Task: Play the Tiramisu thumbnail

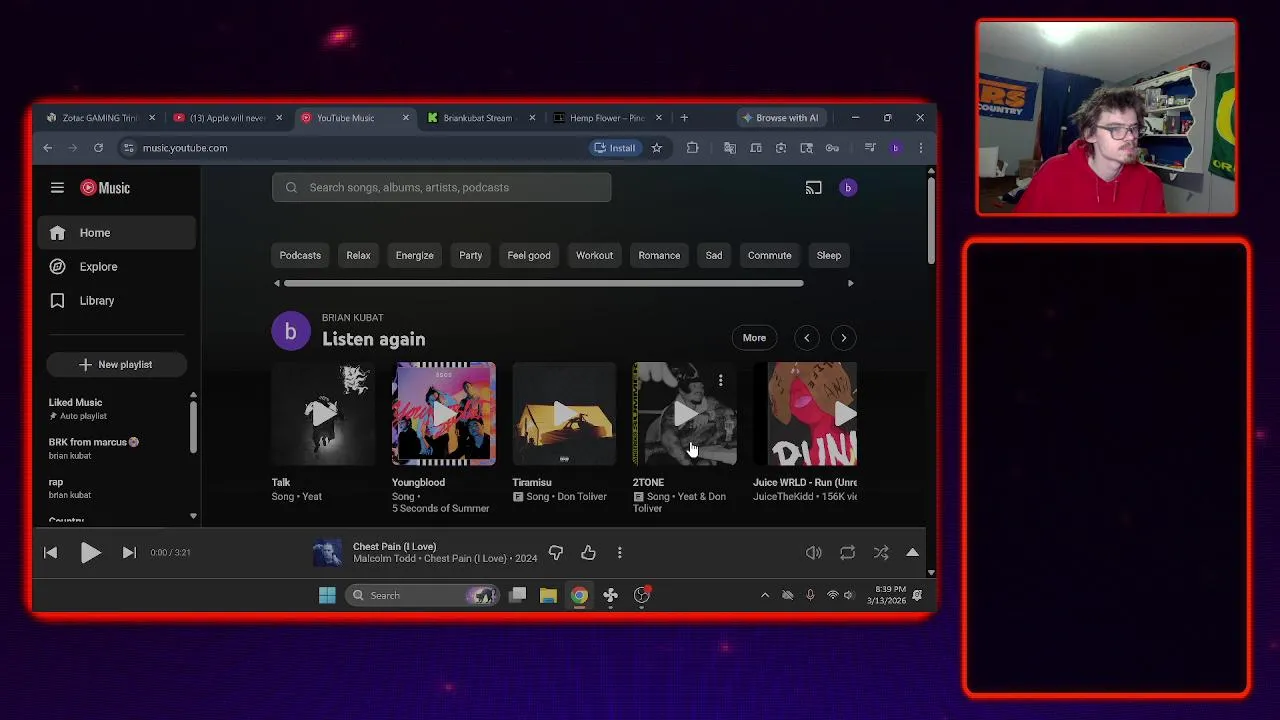Action: coord(564,414)
